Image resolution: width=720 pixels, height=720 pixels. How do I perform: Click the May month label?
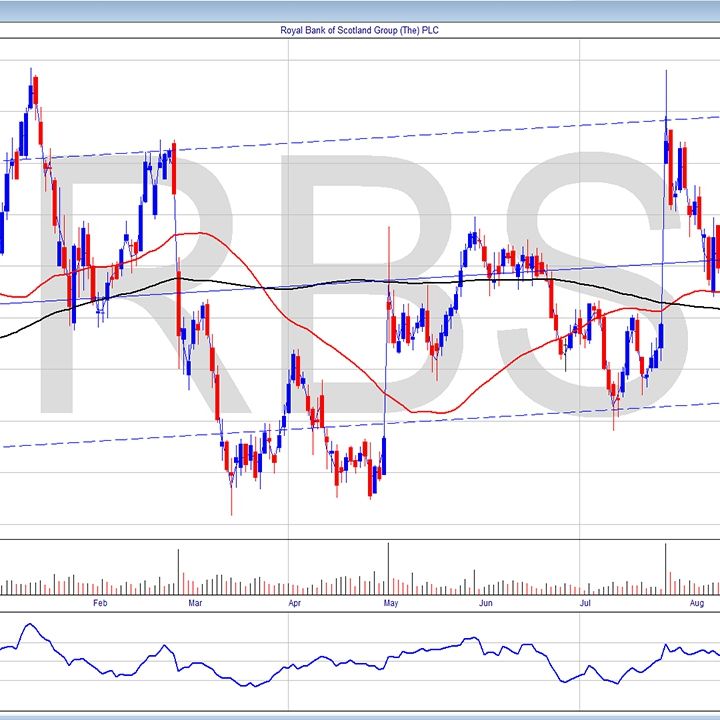tap(391, 604)
